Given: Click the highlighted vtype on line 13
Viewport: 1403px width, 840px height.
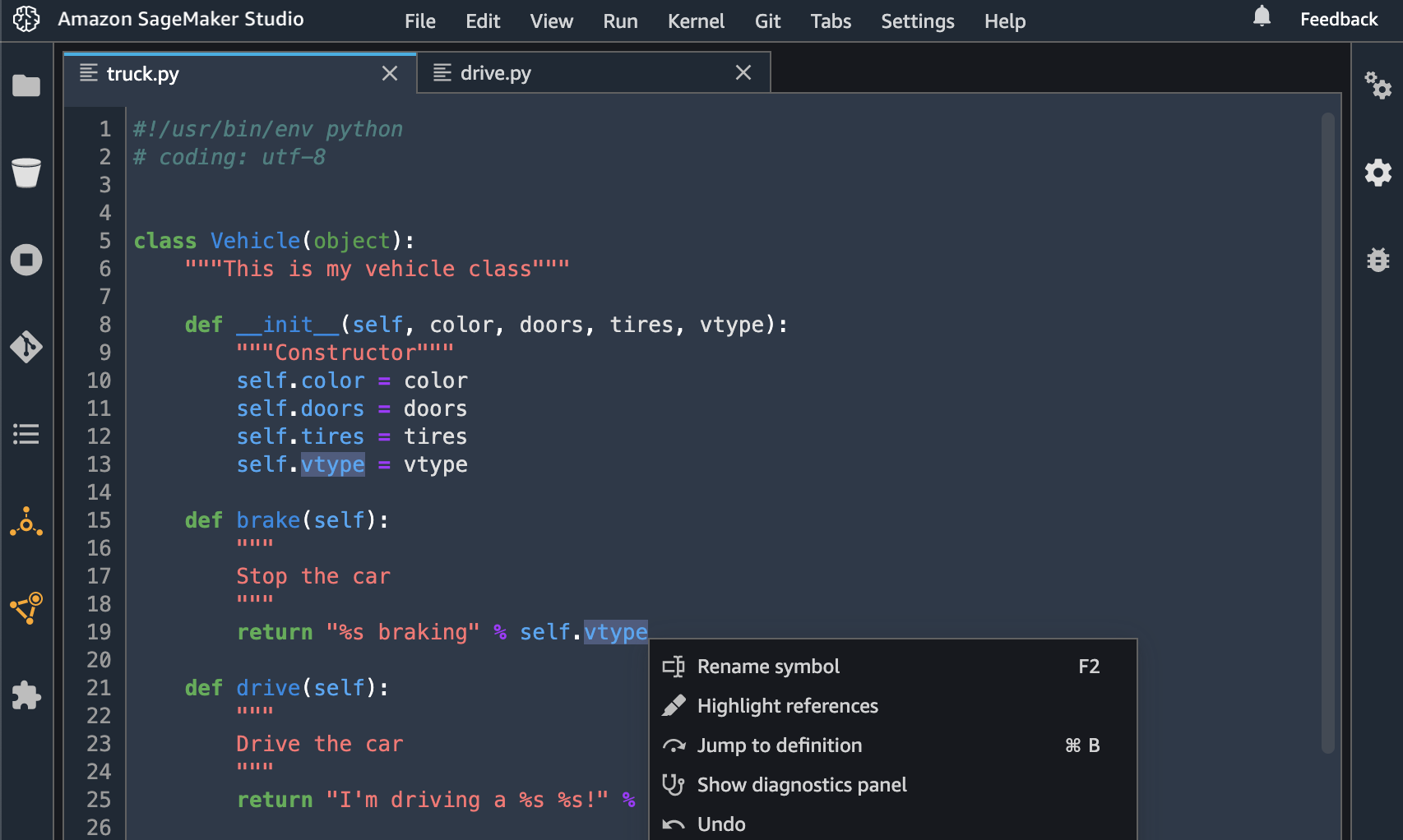Looking at the screenshot, I should 333,464.
